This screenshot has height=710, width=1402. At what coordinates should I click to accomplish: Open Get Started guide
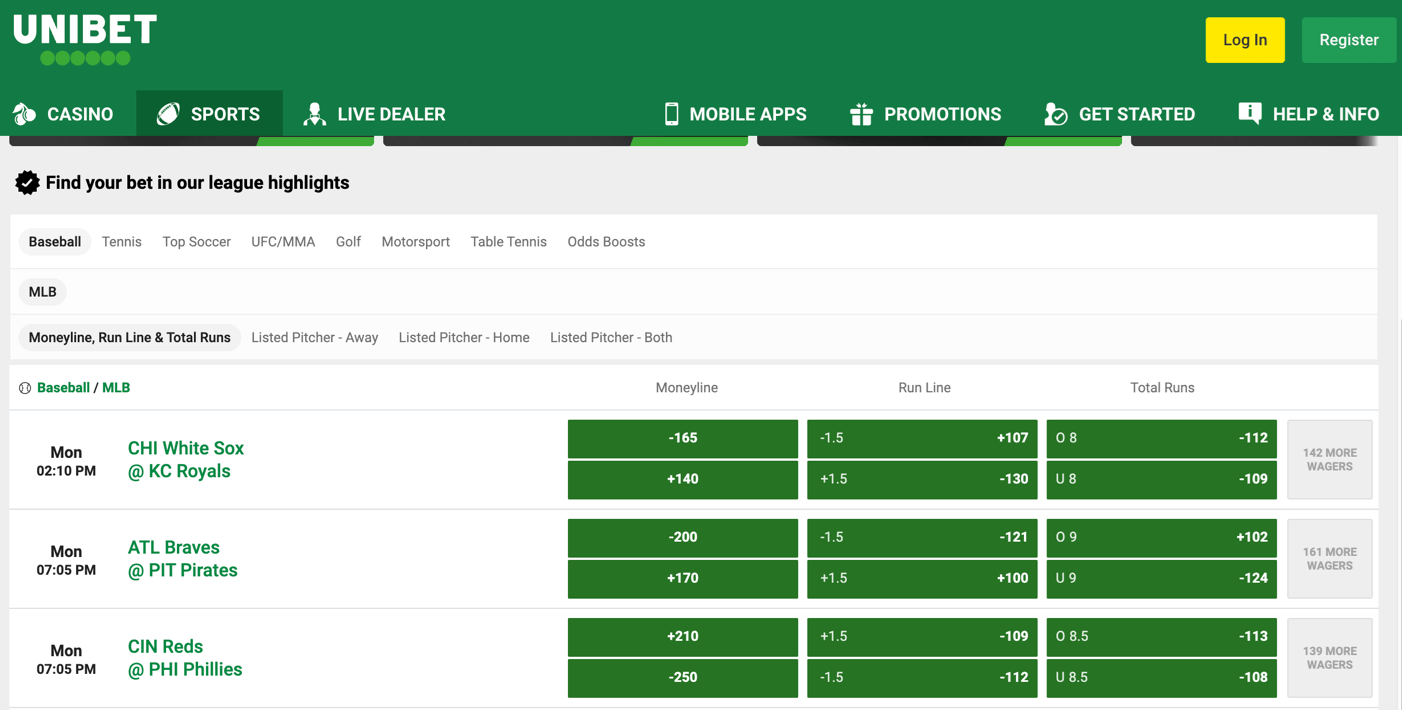pyautogui.click(x=1119, y=114)
